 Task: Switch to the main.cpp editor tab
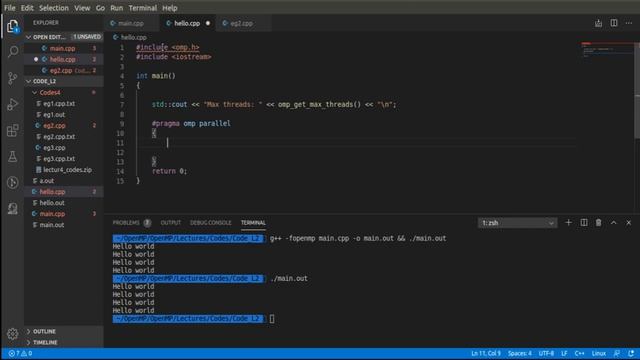131,23
